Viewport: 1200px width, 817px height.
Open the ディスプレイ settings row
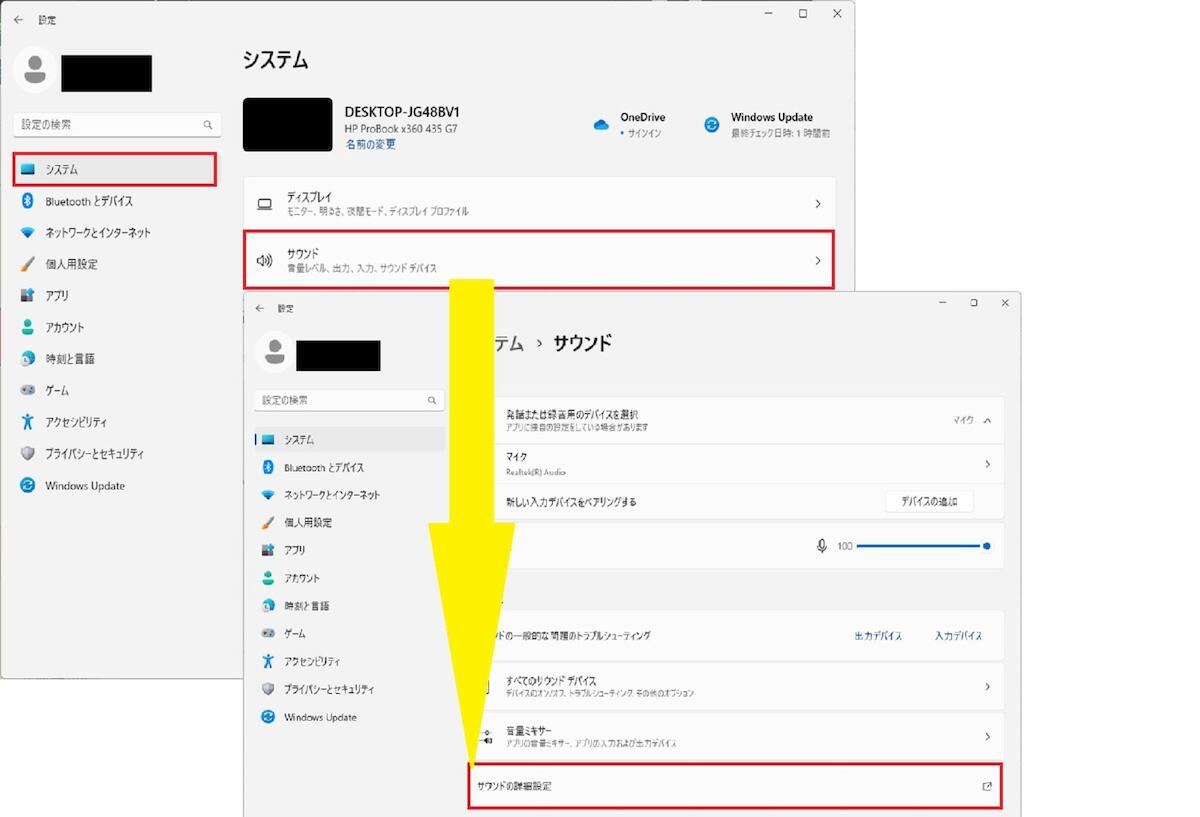point(538,204)
